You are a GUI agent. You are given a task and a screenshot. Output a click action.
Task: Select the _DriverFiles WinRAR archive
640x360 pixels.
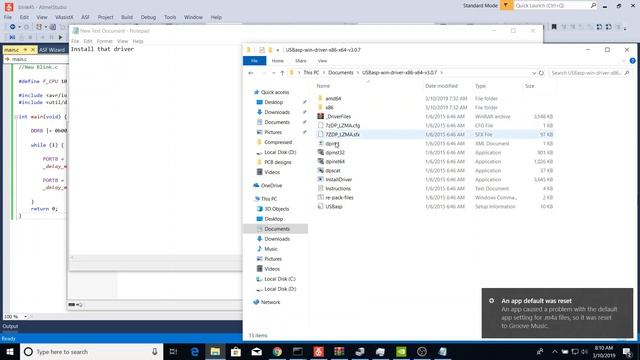pyautogui.click(x=338, y=116)
